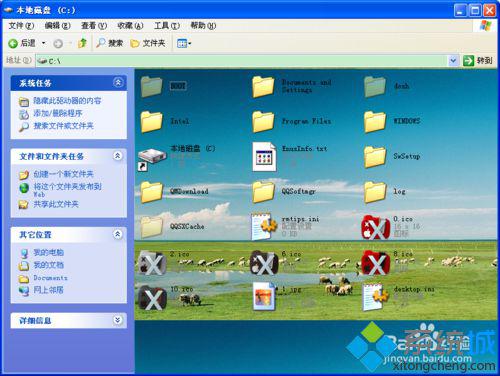Expand the 详细信息 panel
The height and width of the screenshot is (376, 500).
118,320
